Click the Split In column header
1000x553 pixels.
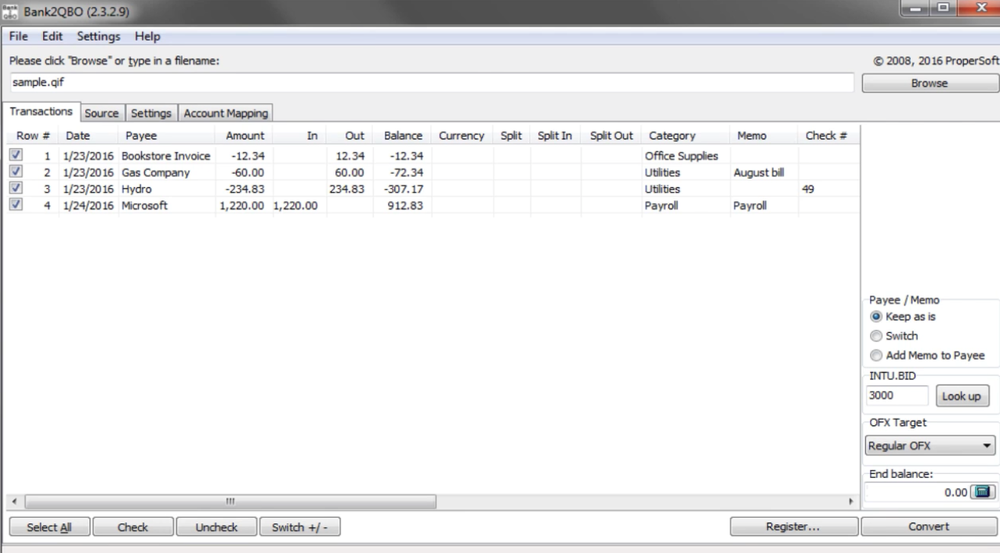click(x=555, y=135)
